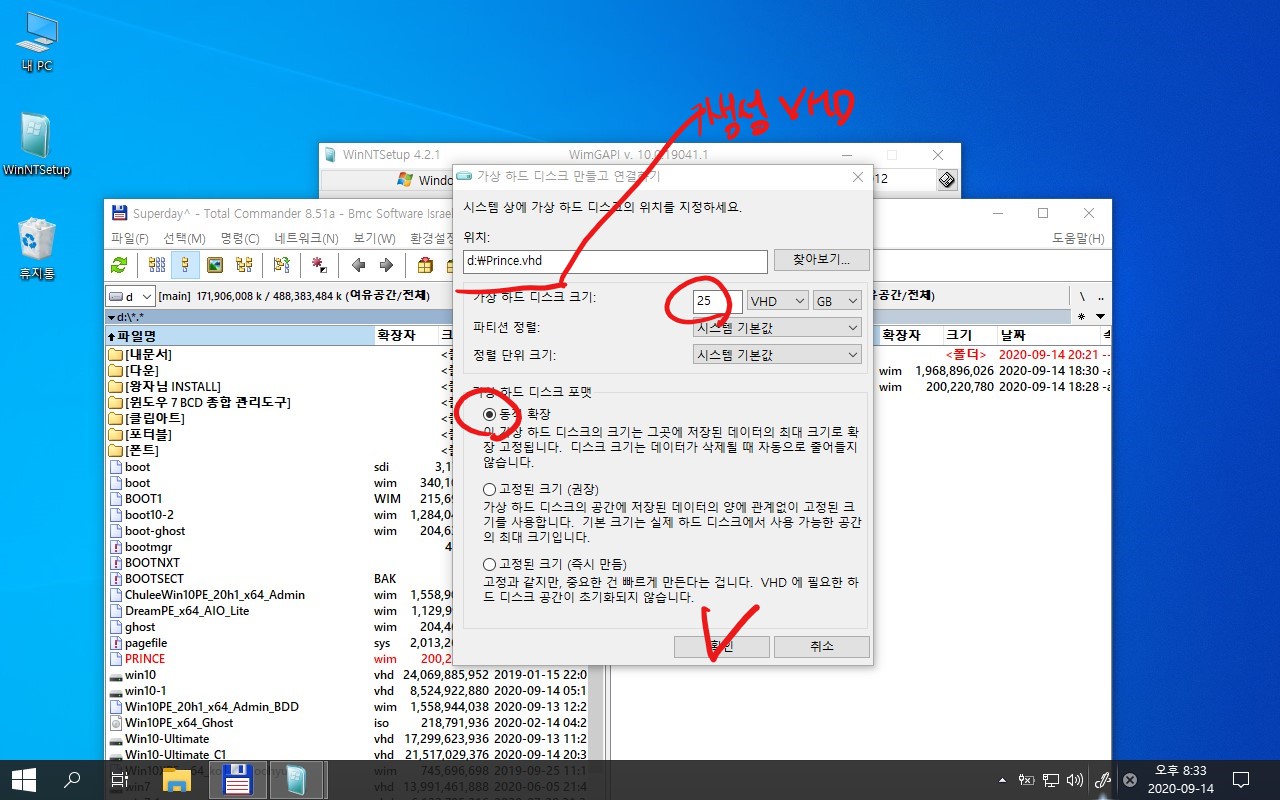Click the taskbar search magnifier icon

click(x=72, y=780)
